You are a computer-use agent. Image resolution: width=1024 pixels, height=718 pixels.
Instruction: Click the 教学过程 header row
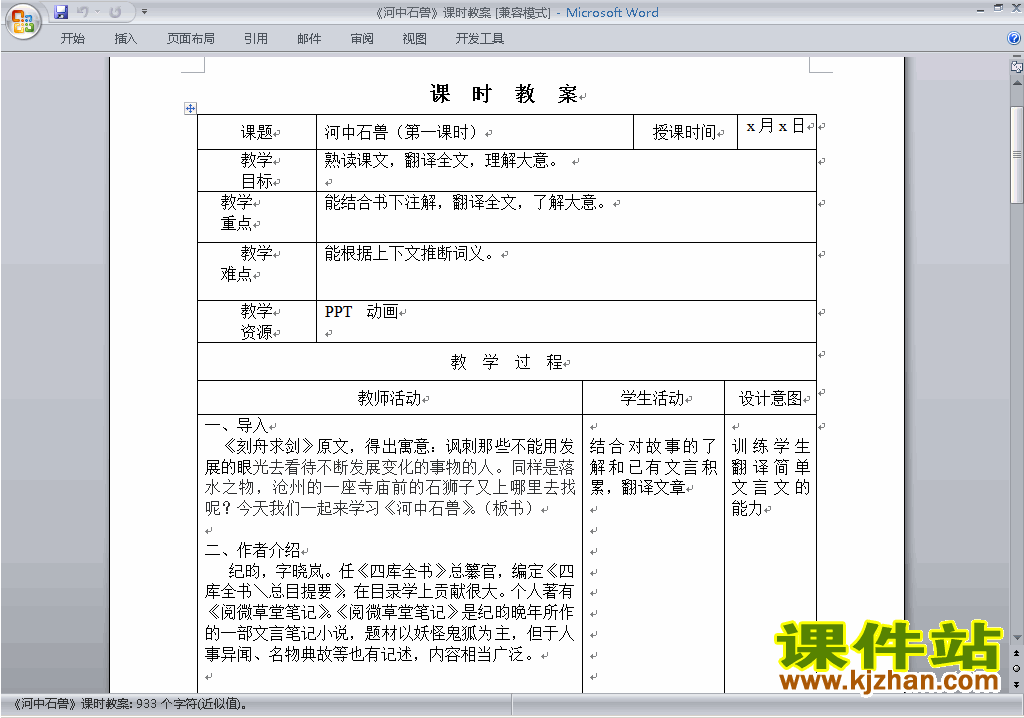tap(507, 362)
